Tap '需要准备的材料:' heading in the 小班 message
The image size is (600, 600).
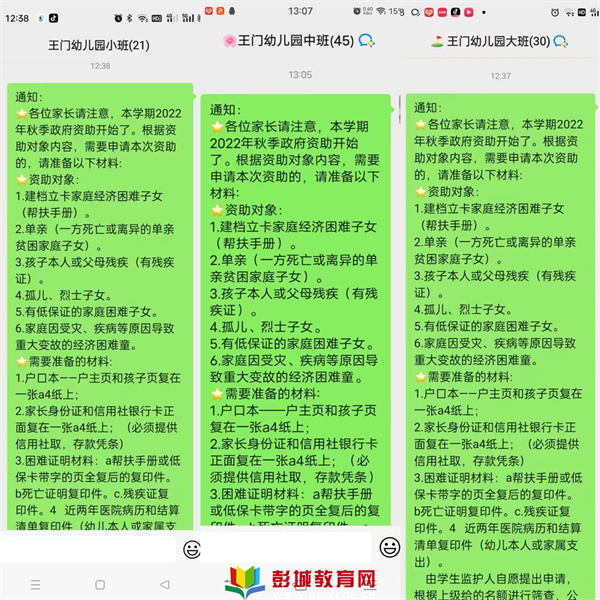point(70,361)
